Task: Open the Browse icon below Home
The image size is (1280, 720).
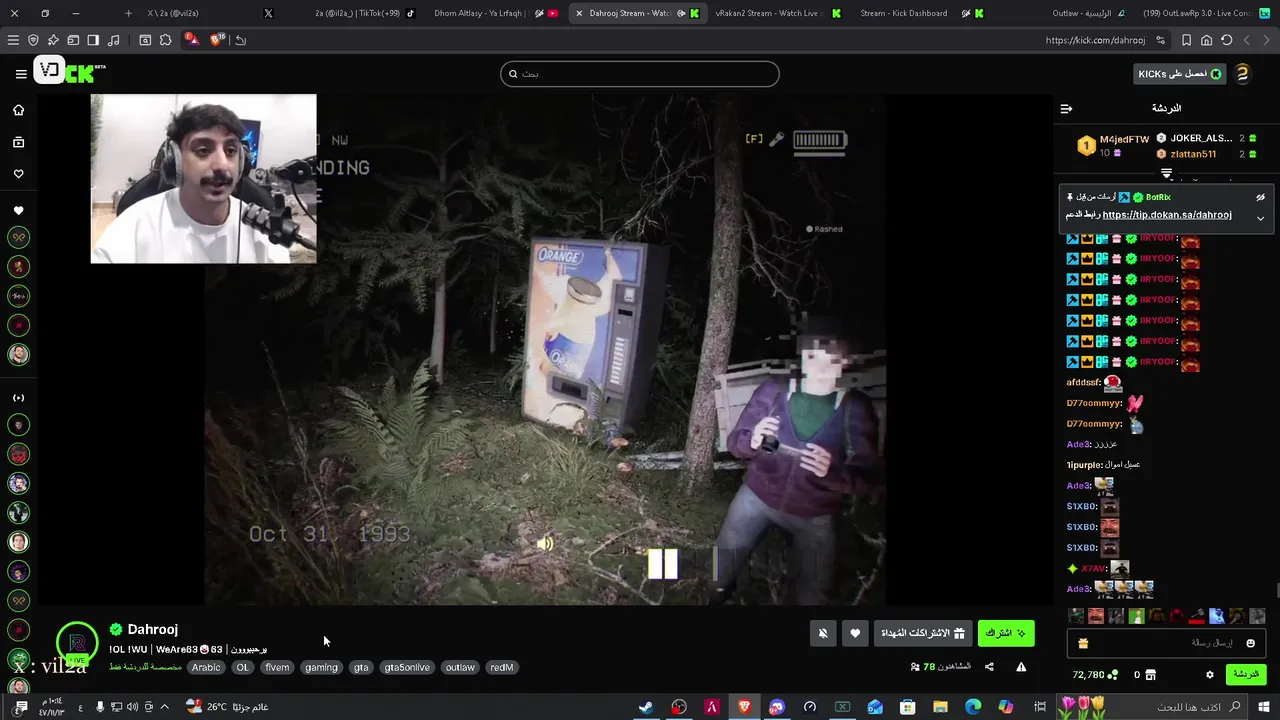Action: point(18,142)
